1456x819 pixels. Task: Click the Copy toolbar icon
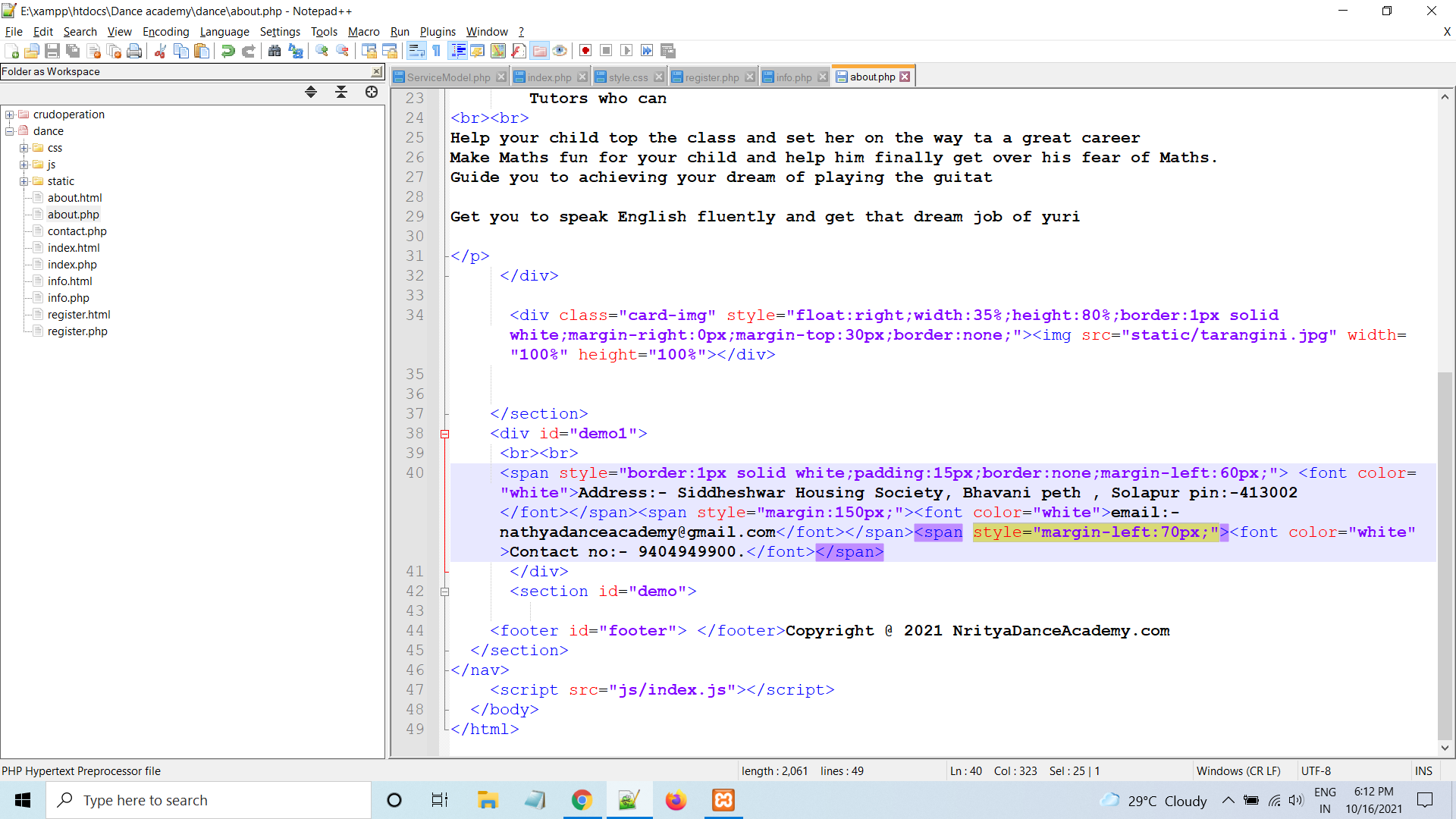coord(181,51)
